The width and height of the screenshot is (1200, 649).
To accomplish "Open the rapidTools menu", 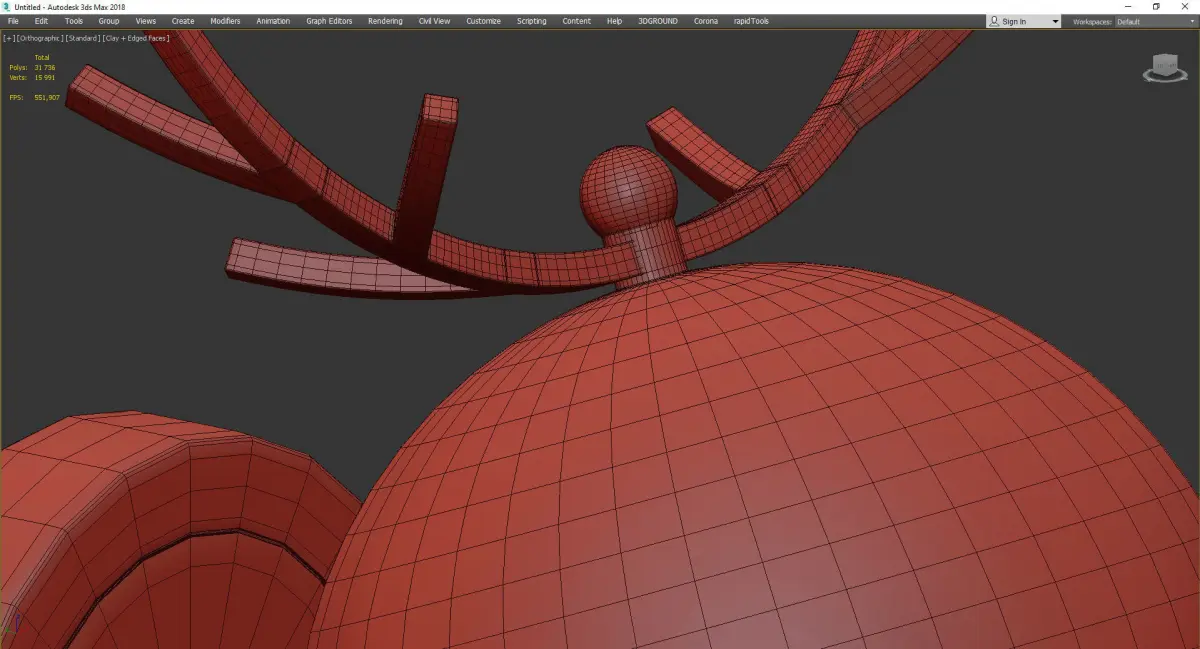I will (x=752, y=21).
